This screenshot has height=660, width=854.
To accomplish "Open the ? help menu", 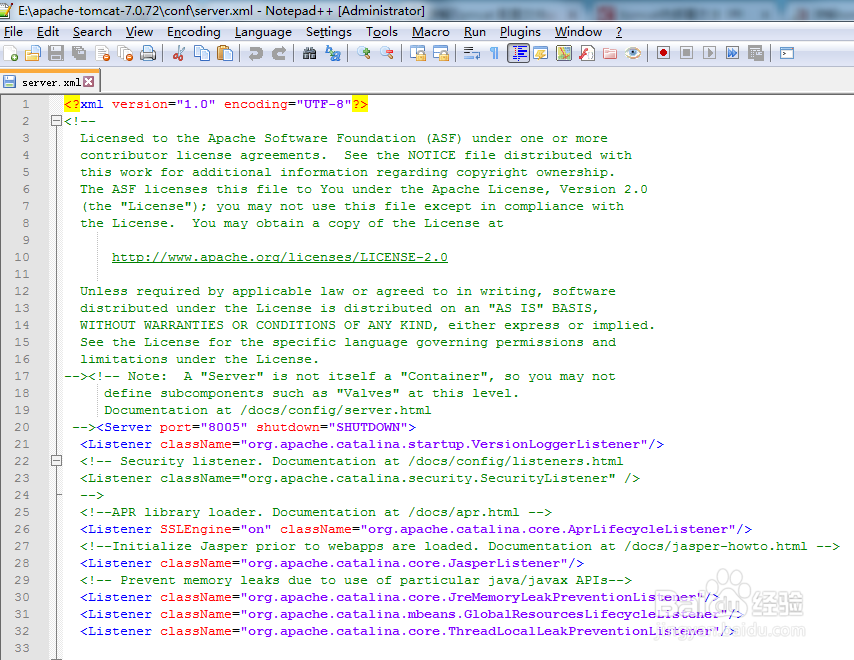I will pyautogui.click(x=619, y=32).
